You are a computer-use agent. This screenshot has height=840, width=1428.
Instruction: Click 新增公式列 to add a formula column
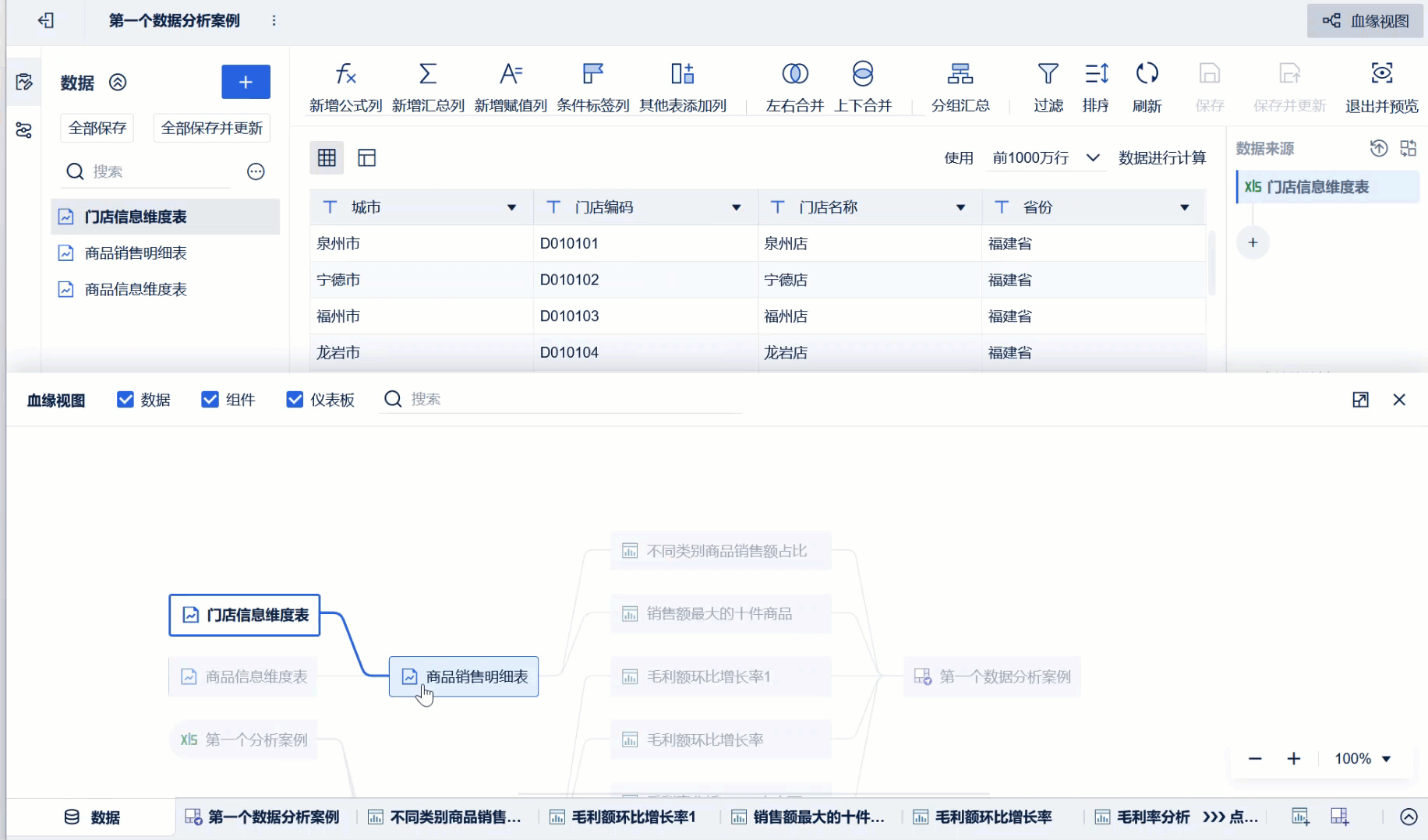[x=345, y=87]
